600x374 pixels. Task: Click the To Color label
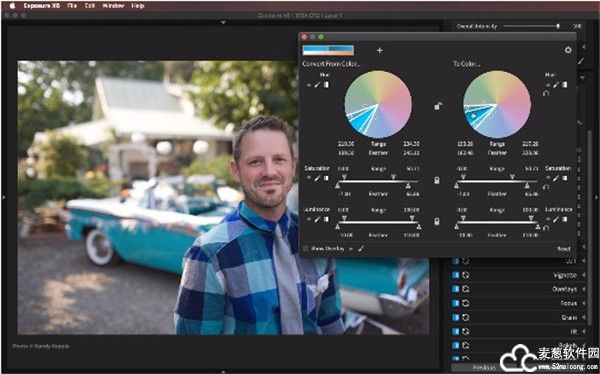466,64
